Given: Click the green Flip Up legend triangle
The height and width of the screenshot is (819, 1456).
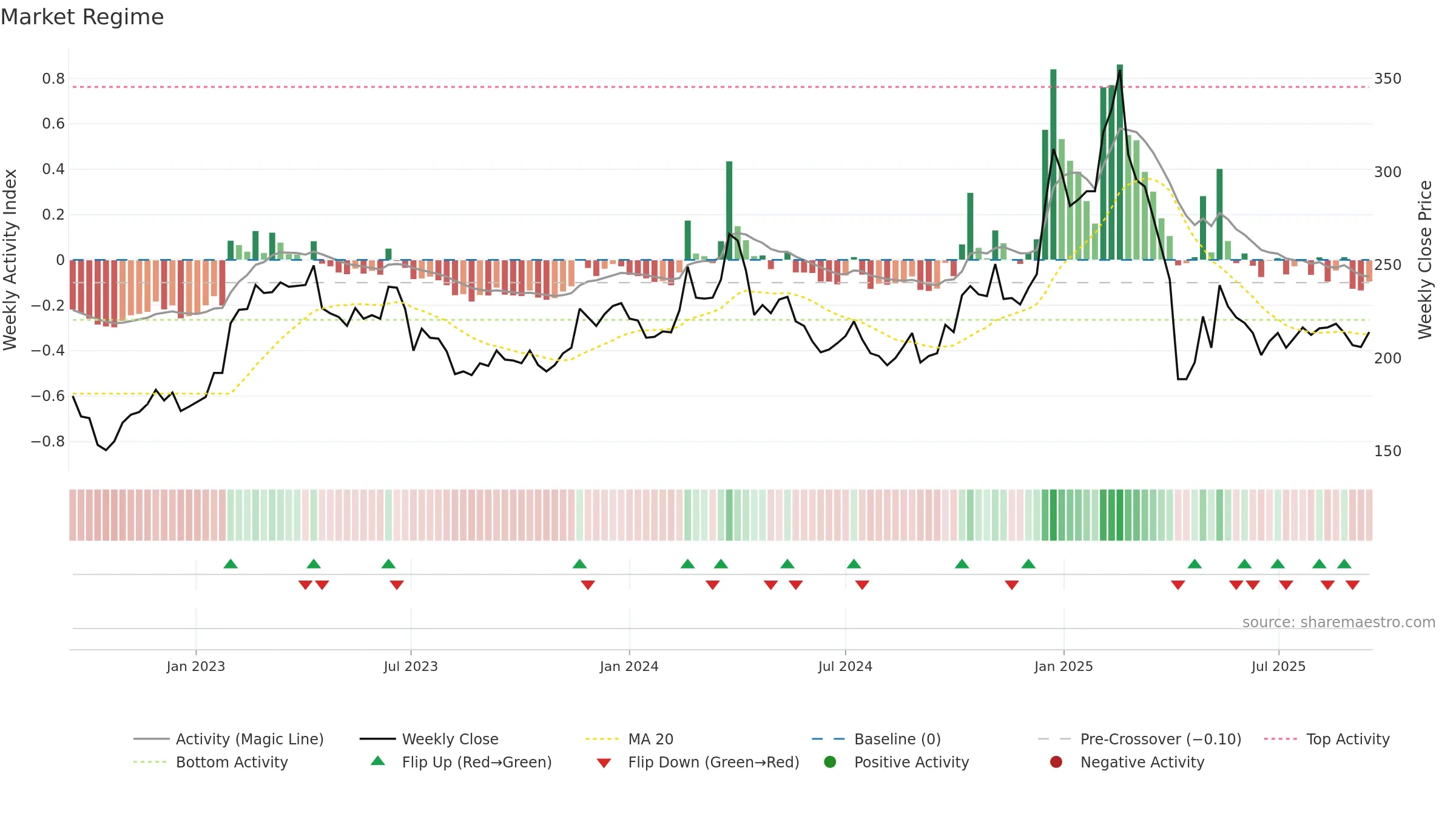Looking at the screenshot, I should coord(378,761).
